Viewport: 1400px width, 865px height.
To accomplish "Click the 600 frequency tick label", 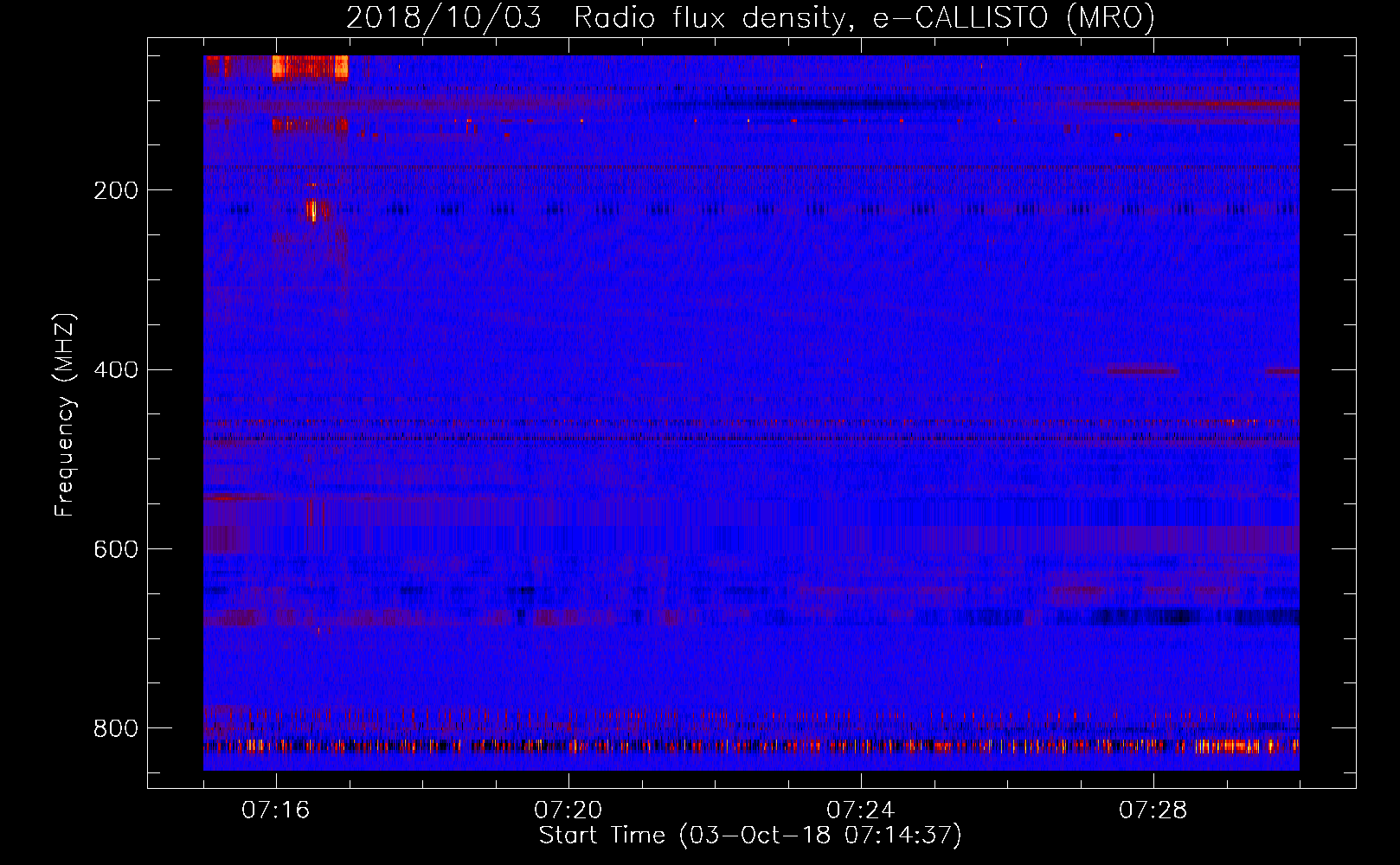I will 116,550.
